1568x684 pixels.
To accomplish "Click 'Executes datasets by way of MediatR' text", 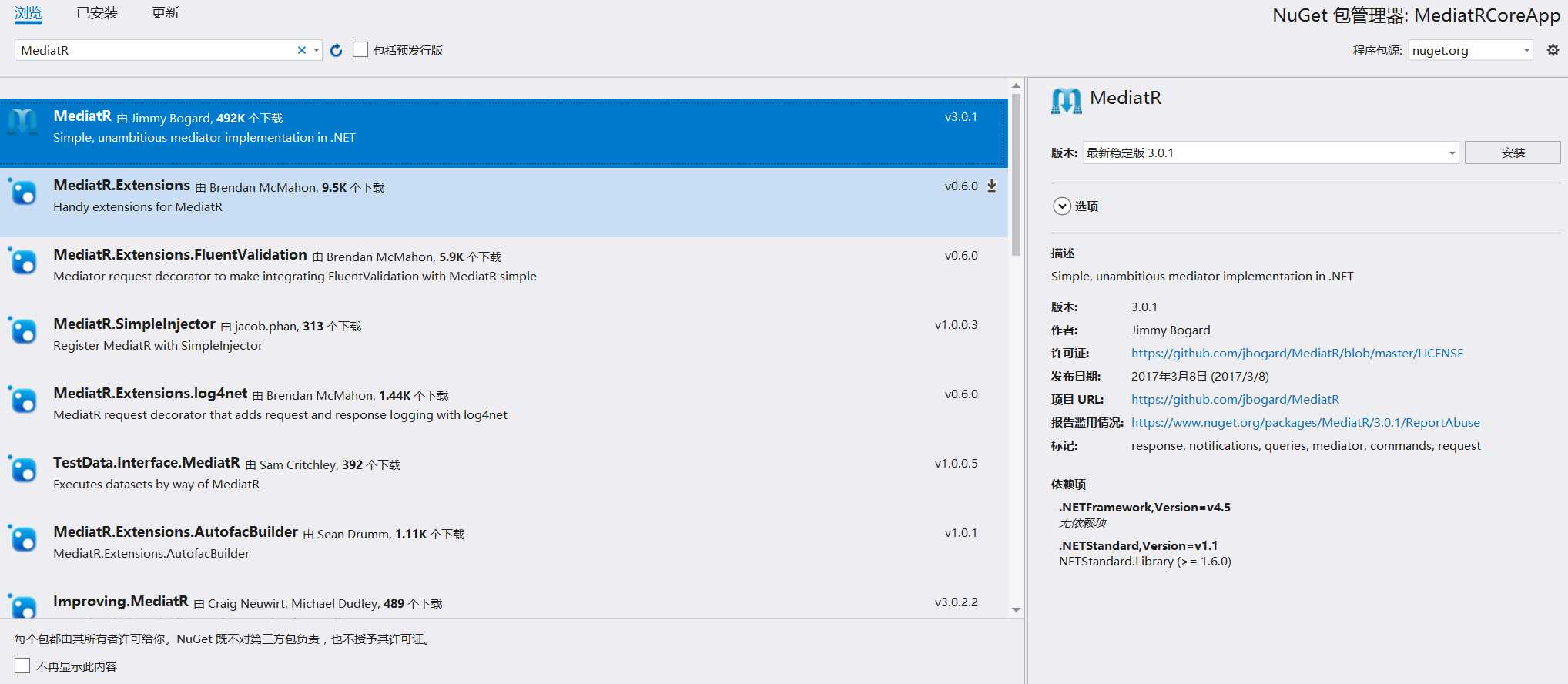I will 156,484.
